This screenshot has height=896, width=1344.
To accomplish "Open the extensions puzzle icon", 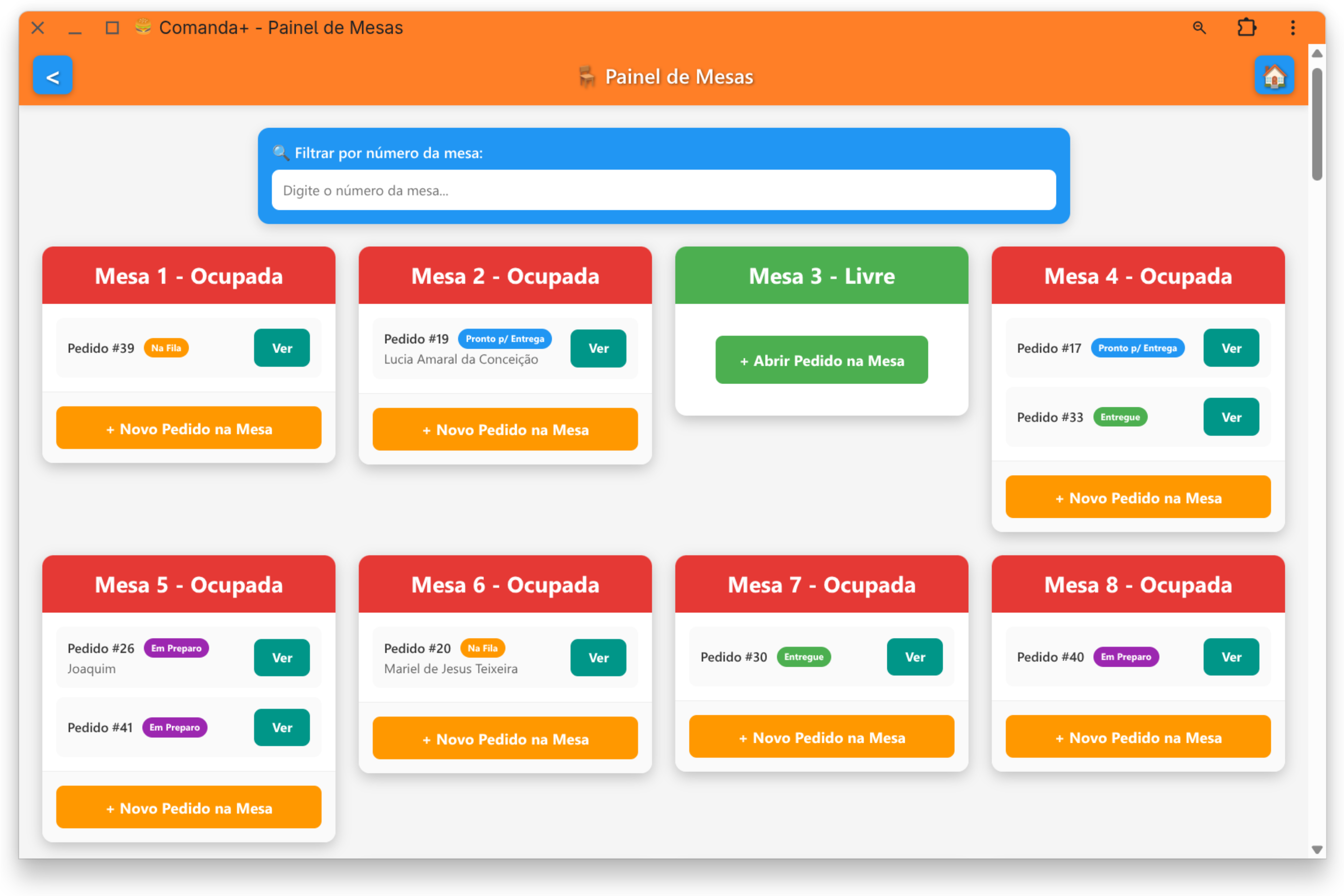I will click(x=1246, y=28).
